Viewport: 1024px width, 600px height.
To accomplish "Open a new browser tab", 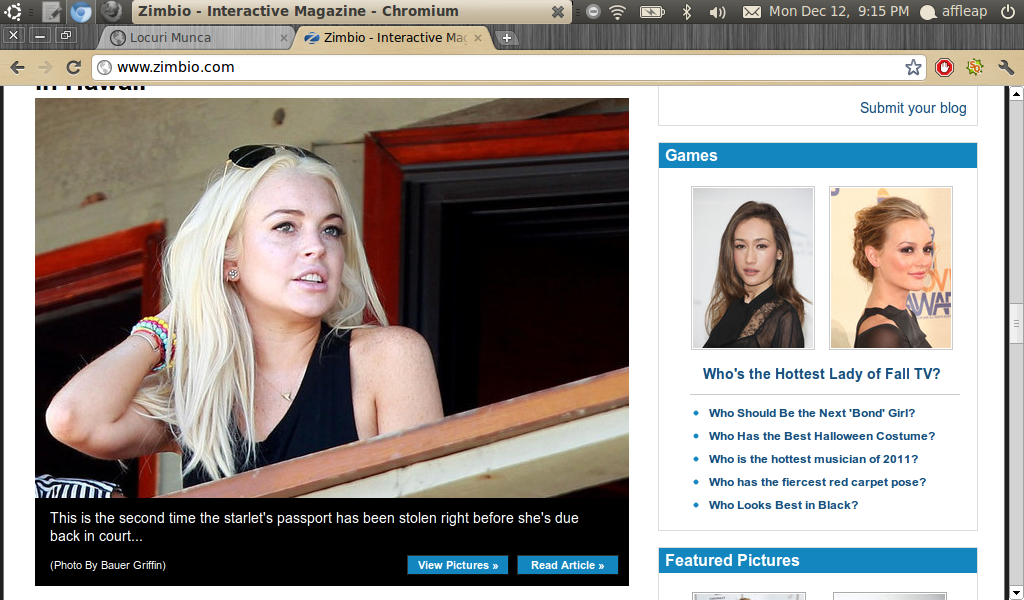I will tap(506, 38).
